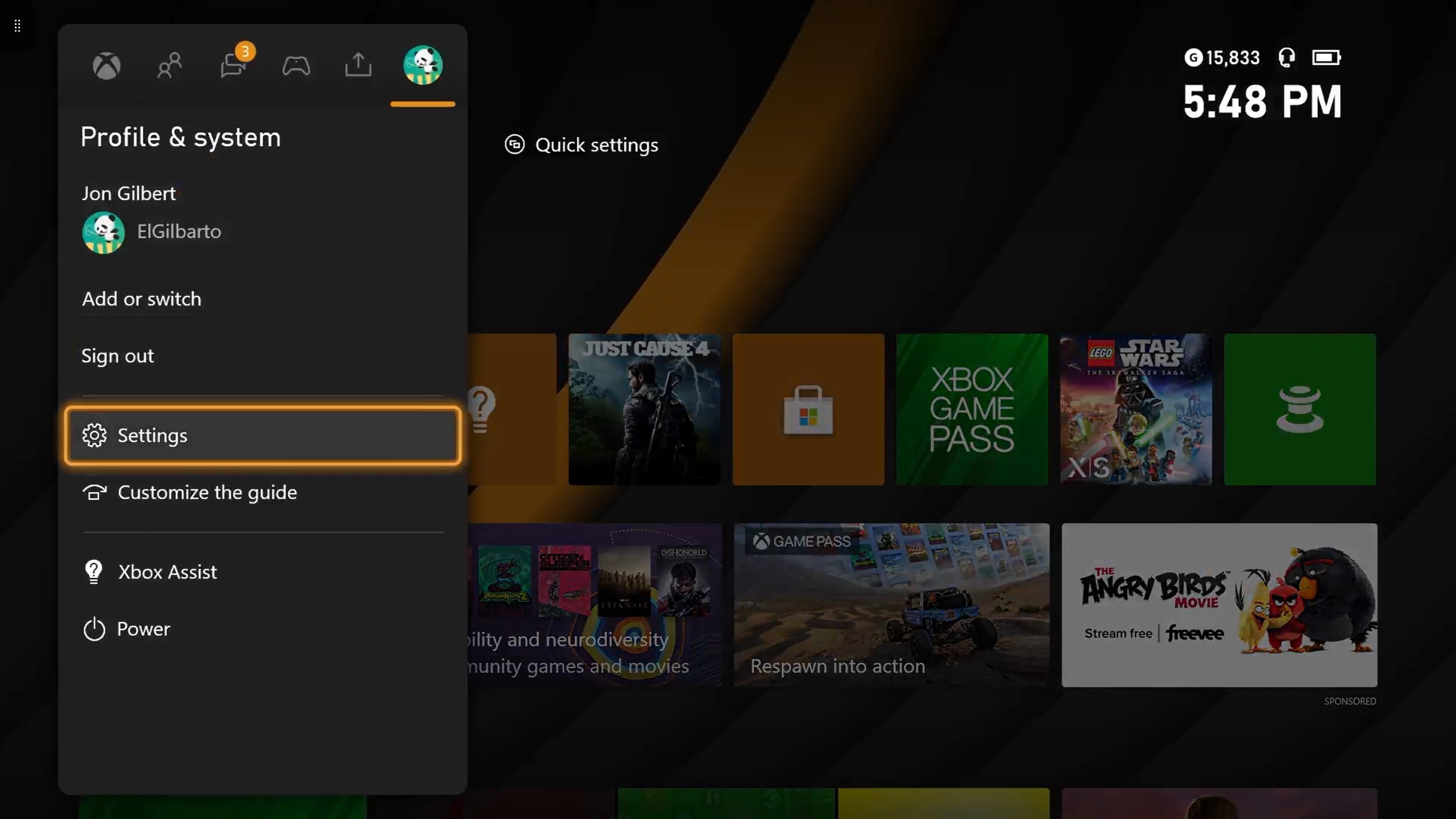The width and height of the screenshot is (1456, 819).
Task: Click the Upload/Share icon
Action: [359, 65]
